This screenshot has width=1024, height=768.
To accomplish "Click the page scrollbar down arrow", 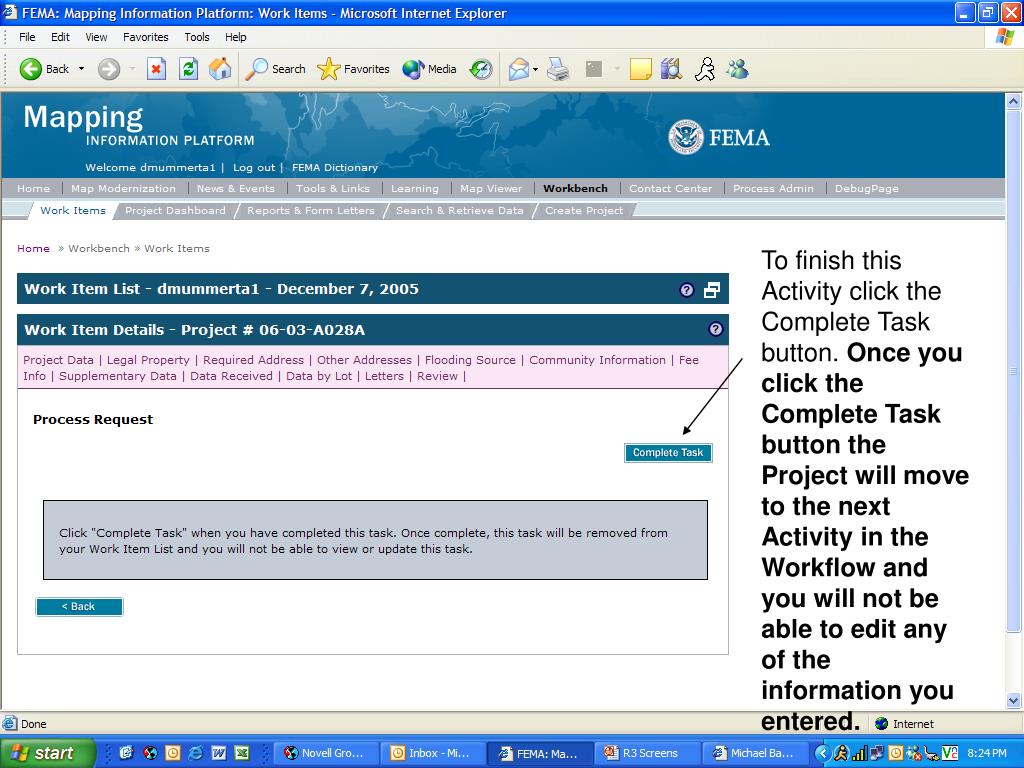I will click(x=1013, y=701).
